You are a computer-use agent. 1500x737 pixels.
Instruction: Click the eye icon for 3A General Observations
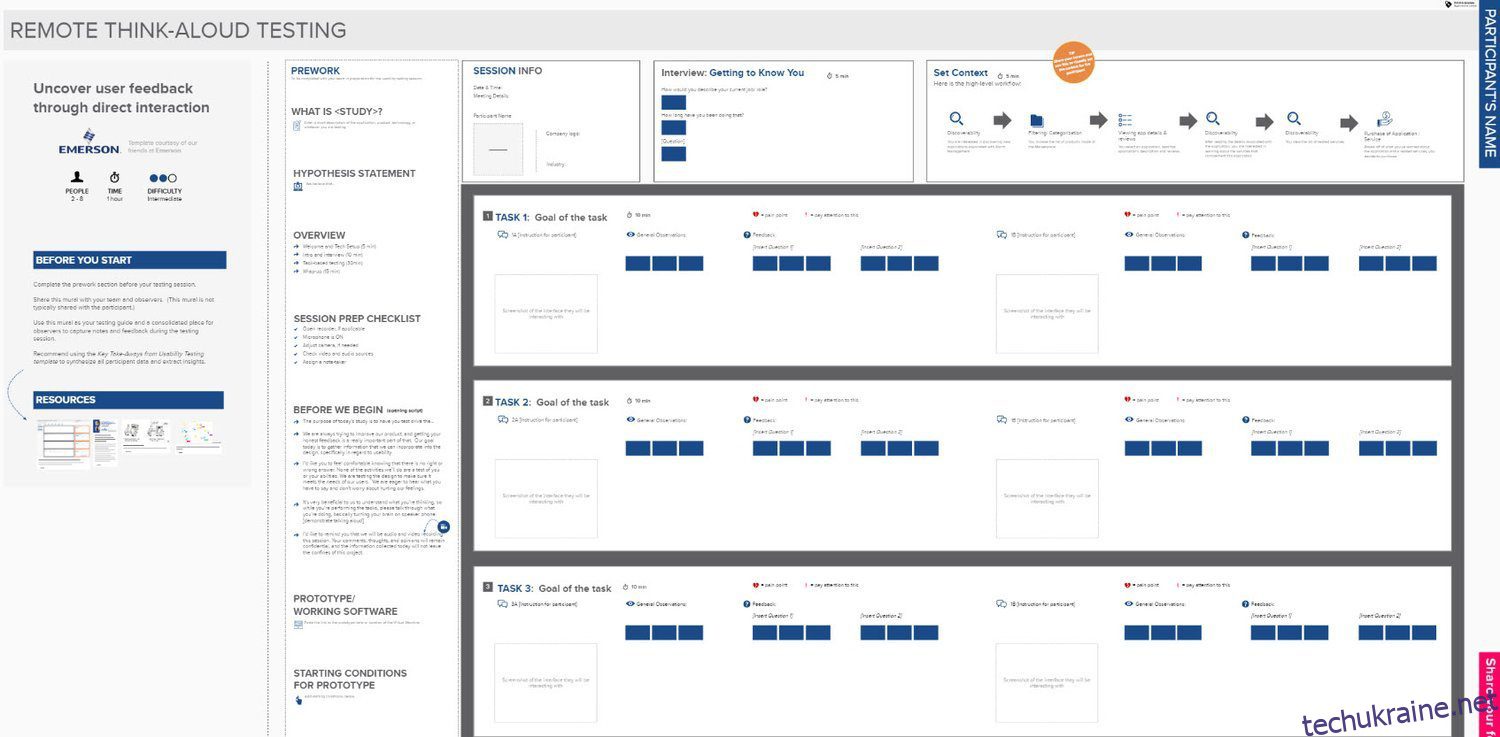click(x=630, y=604)
